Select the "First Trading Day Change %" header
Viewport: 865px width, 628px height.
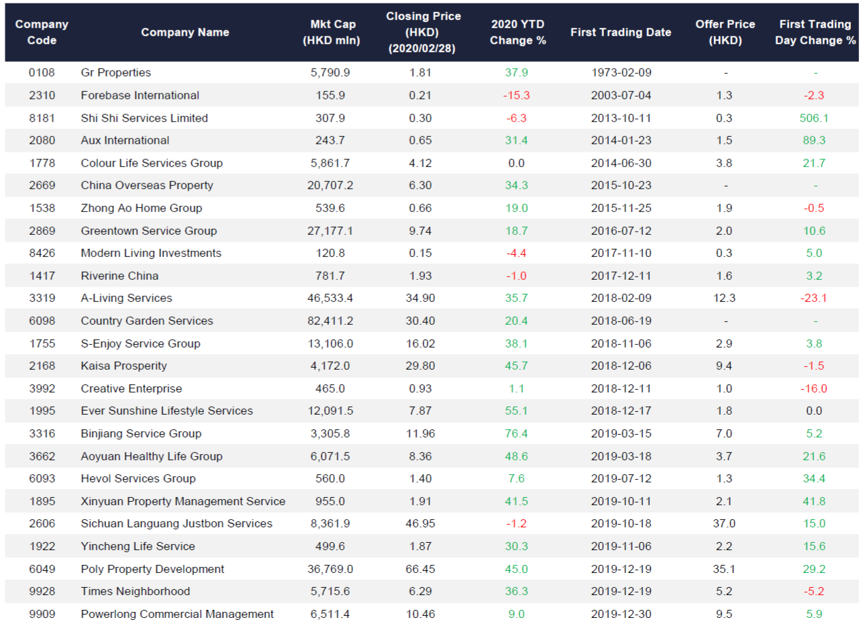point(815,32)
